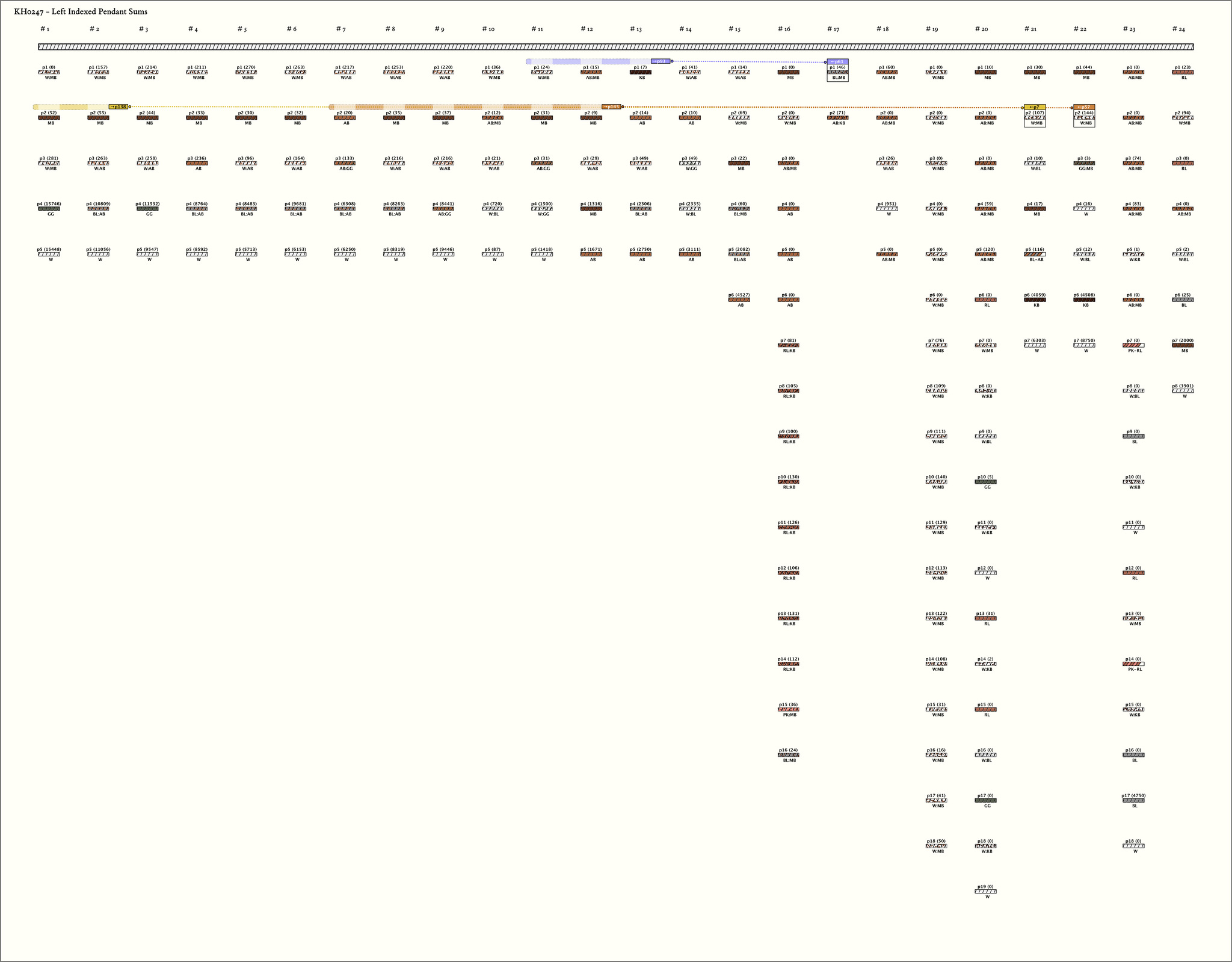1232x962 pixels.
Task: Click the purple →p93 arrow tag
Action: click(x=660, y=61)
